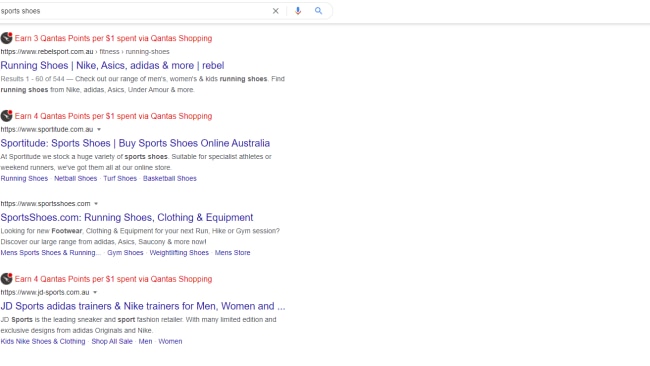This screenshot has height=366, width=650.
Task: Open the 'Women' sitelink under JD Sports
Action: pos(170,342)
